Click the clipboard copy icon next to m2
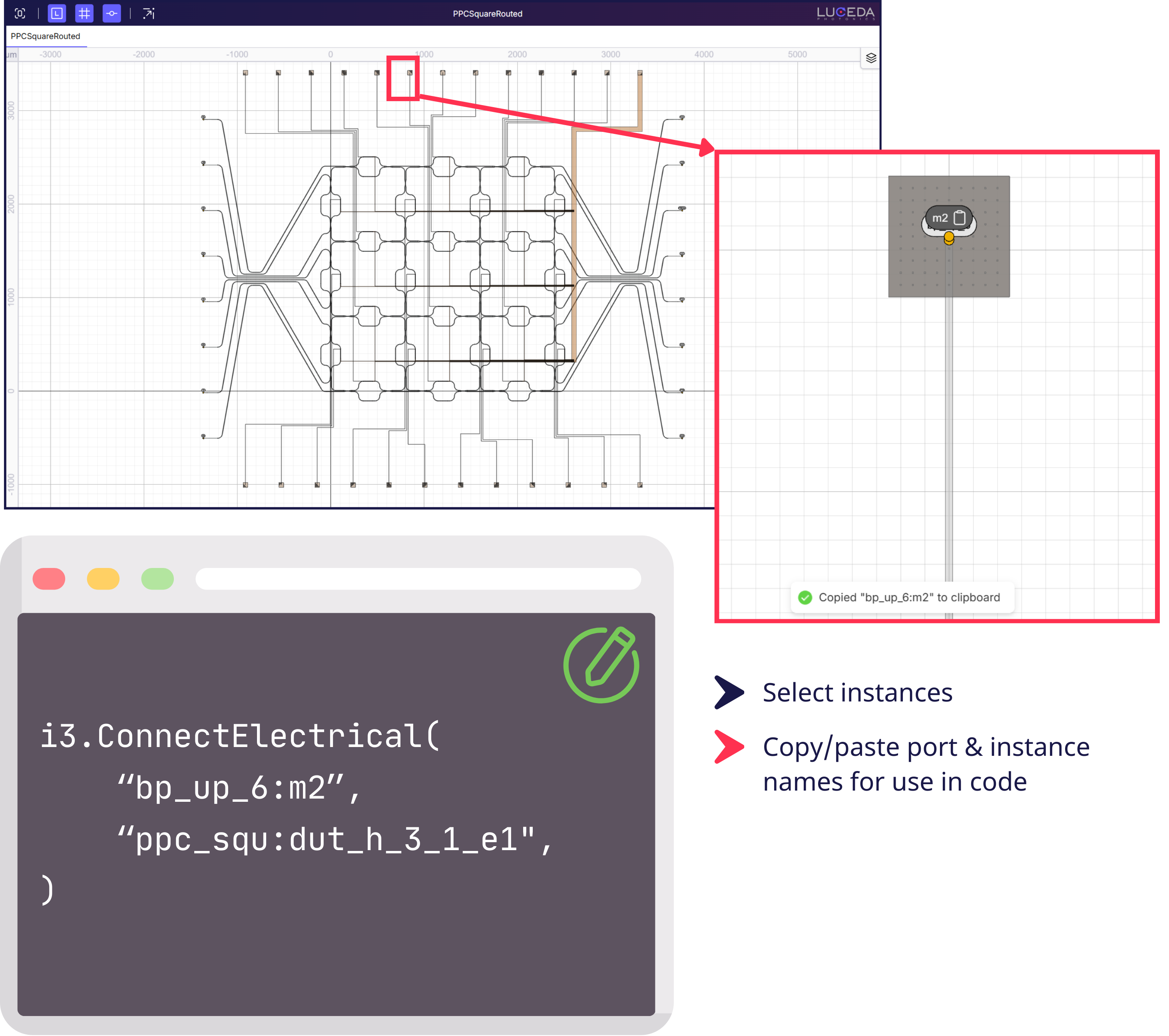 pyautogui.click(x=960, y=218)
